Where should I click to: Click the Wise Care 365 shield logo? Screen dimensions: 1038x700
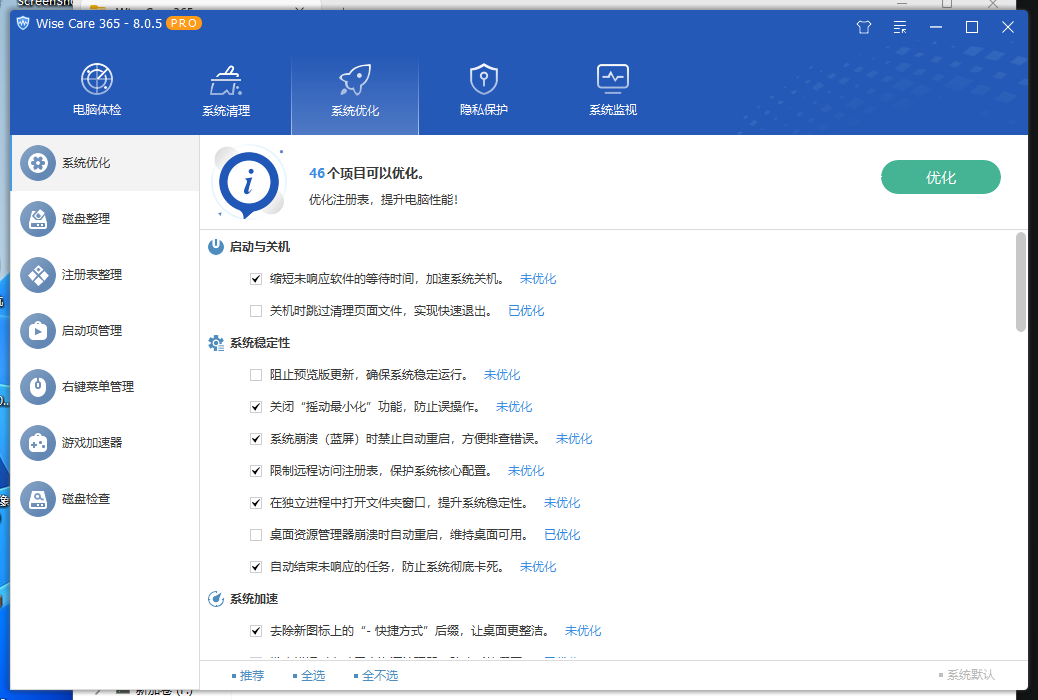tap(23, 23)
